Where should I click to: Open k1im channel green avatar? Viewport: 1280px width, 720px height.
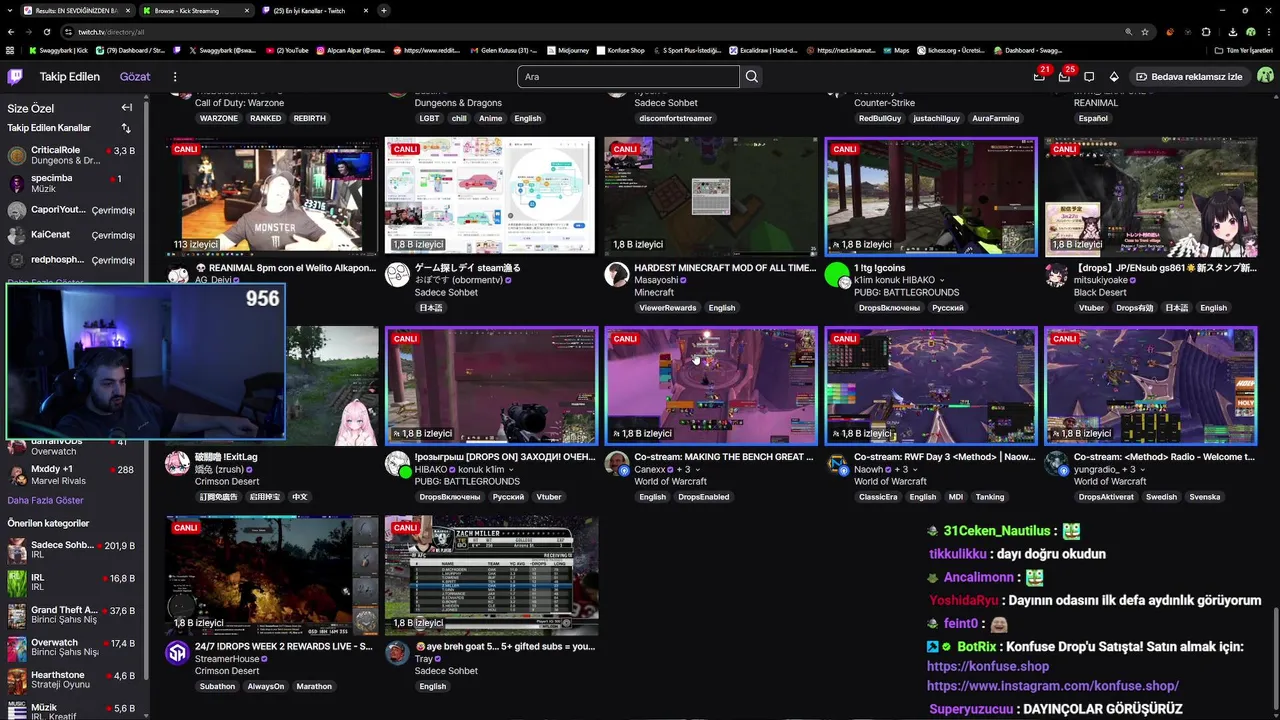point(837,275)
